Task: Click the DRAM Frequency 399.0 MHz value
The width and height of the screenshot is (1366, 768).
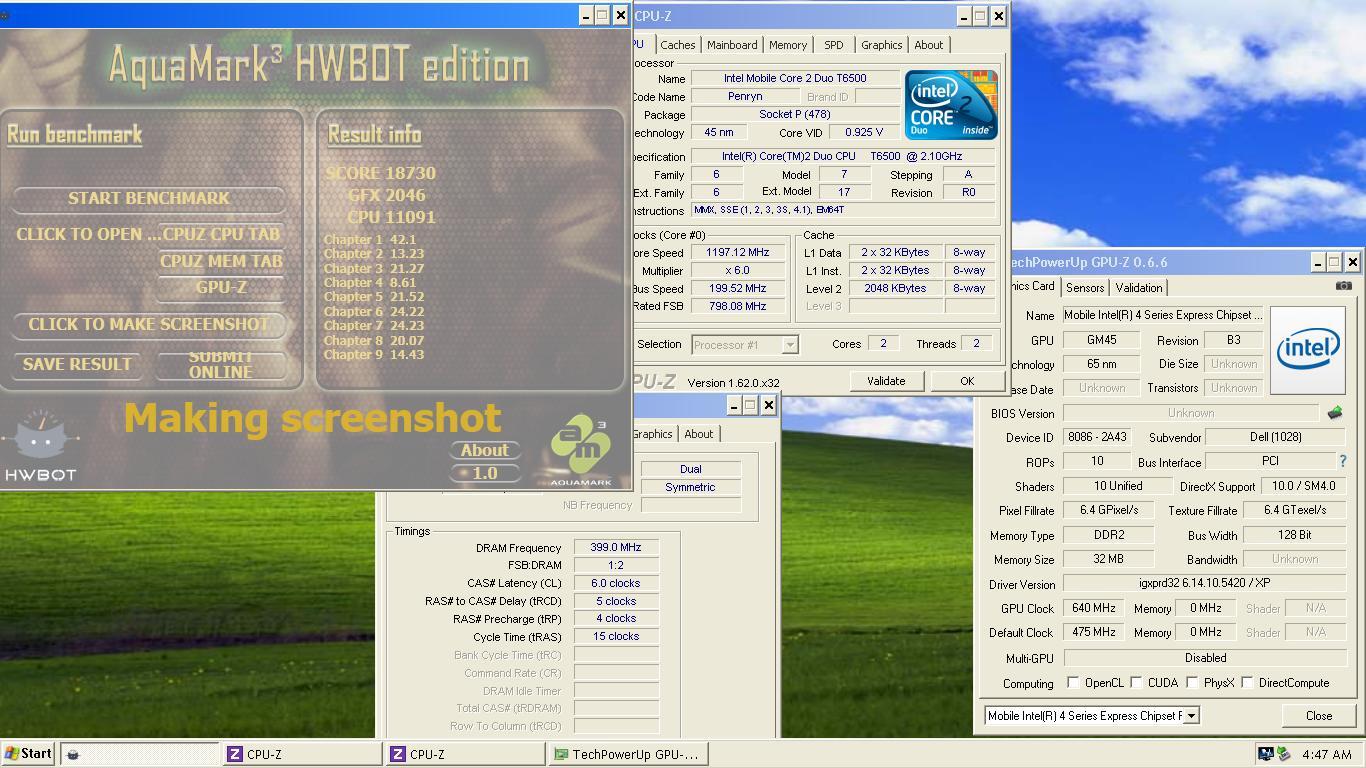Action: click(x=616, y=548)
